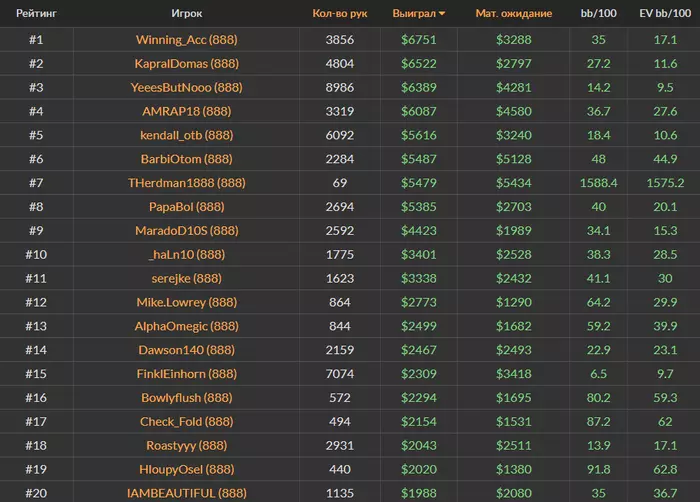Open KapralDomas (888) player link

click(x=186, y=63)
